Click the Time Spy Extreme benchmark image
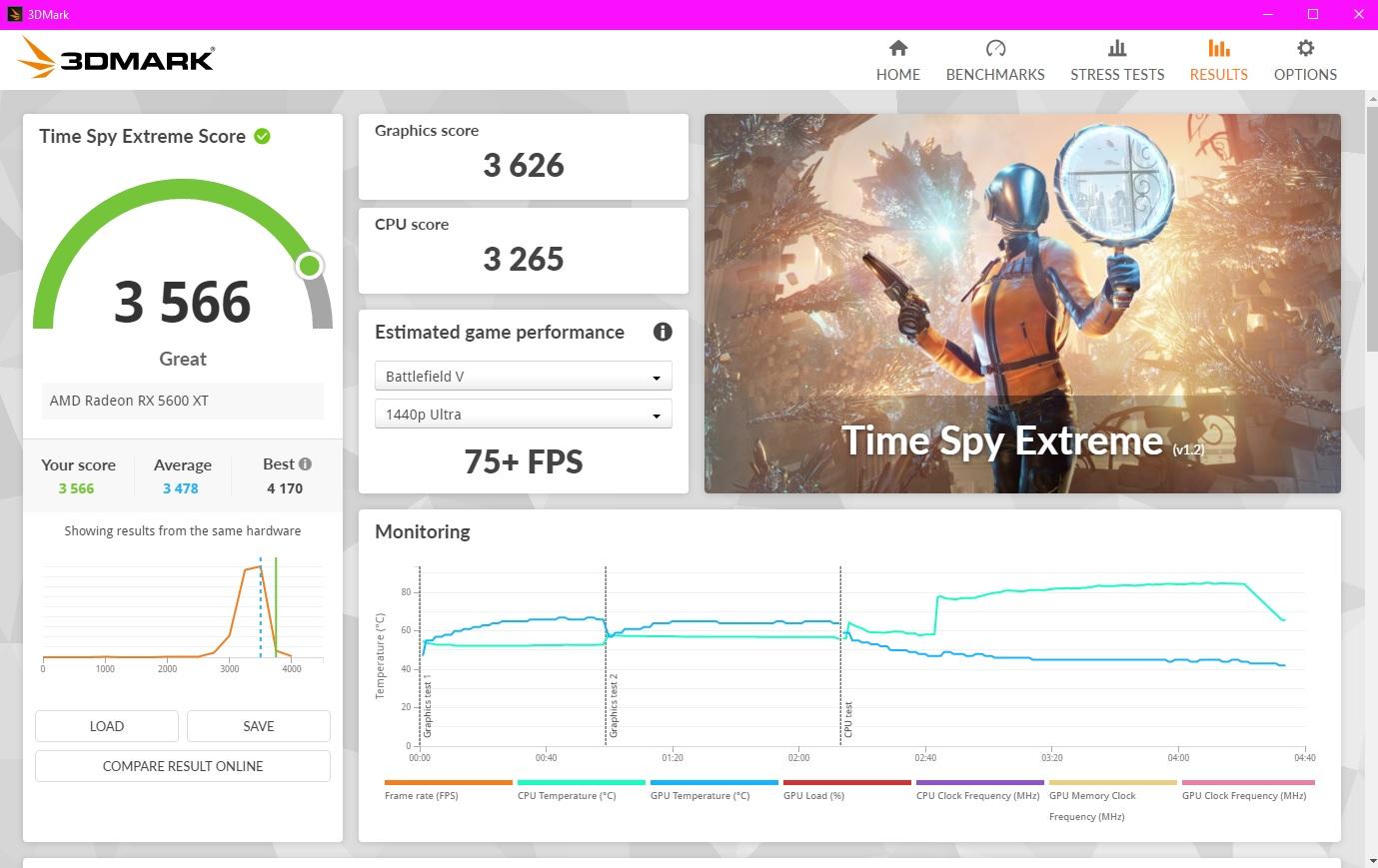 pyautogui.click(x=1022, y=304)
